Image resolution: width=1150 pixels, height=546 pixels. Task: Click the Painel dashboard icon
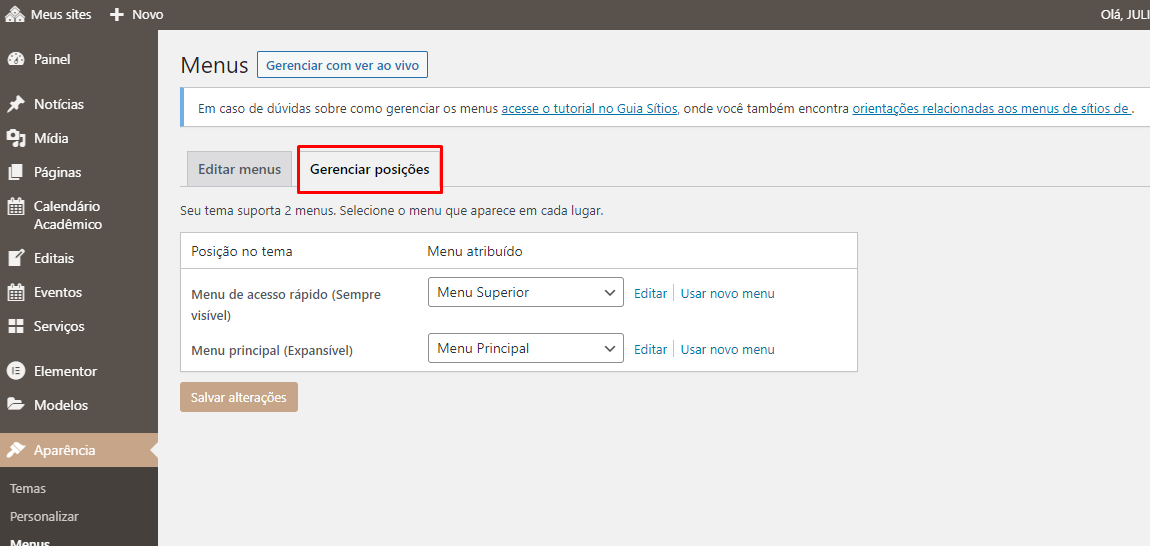[x=16, y=59]
